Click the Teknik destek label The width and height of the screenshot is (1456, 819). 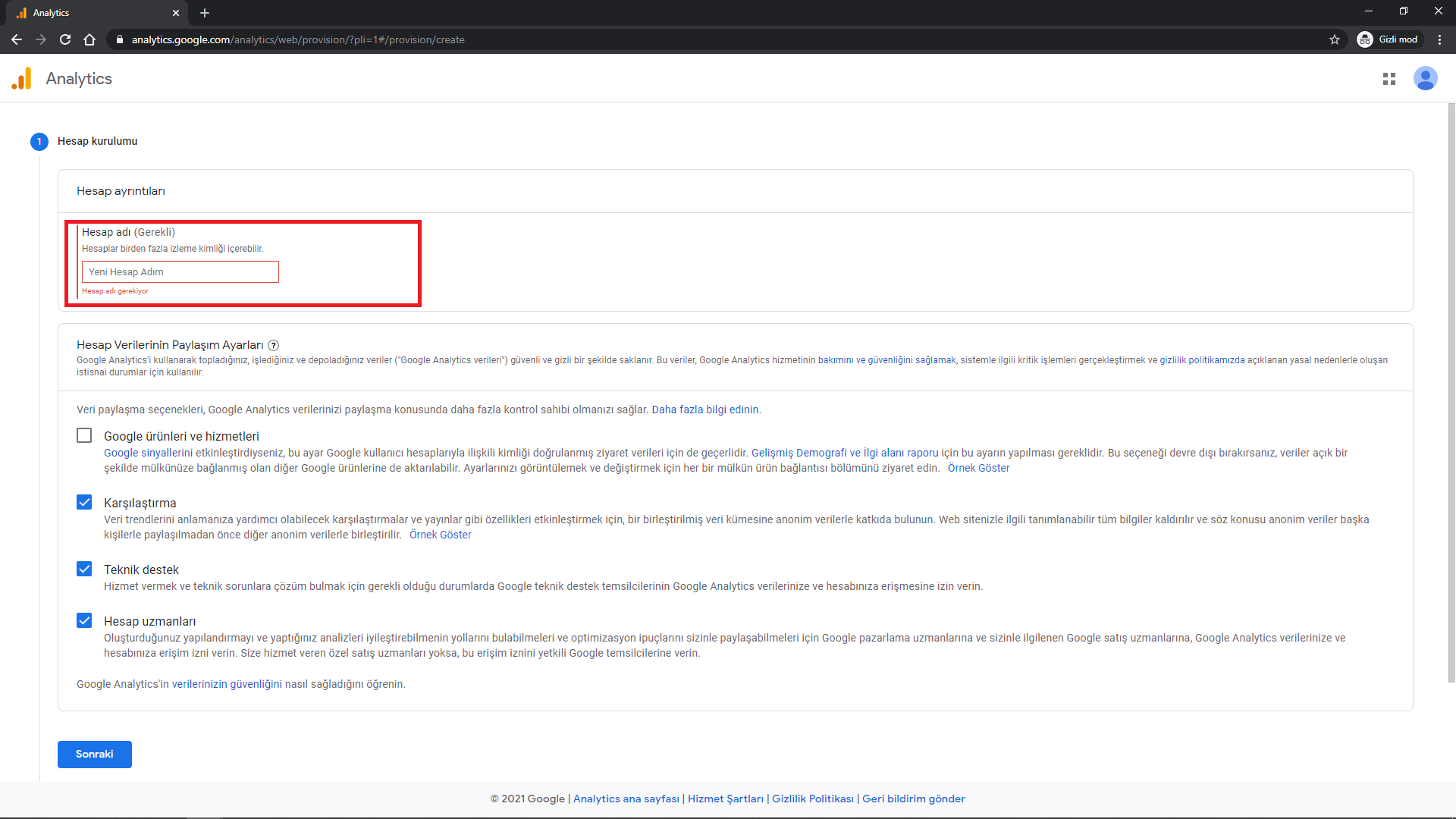click(141, 570)
